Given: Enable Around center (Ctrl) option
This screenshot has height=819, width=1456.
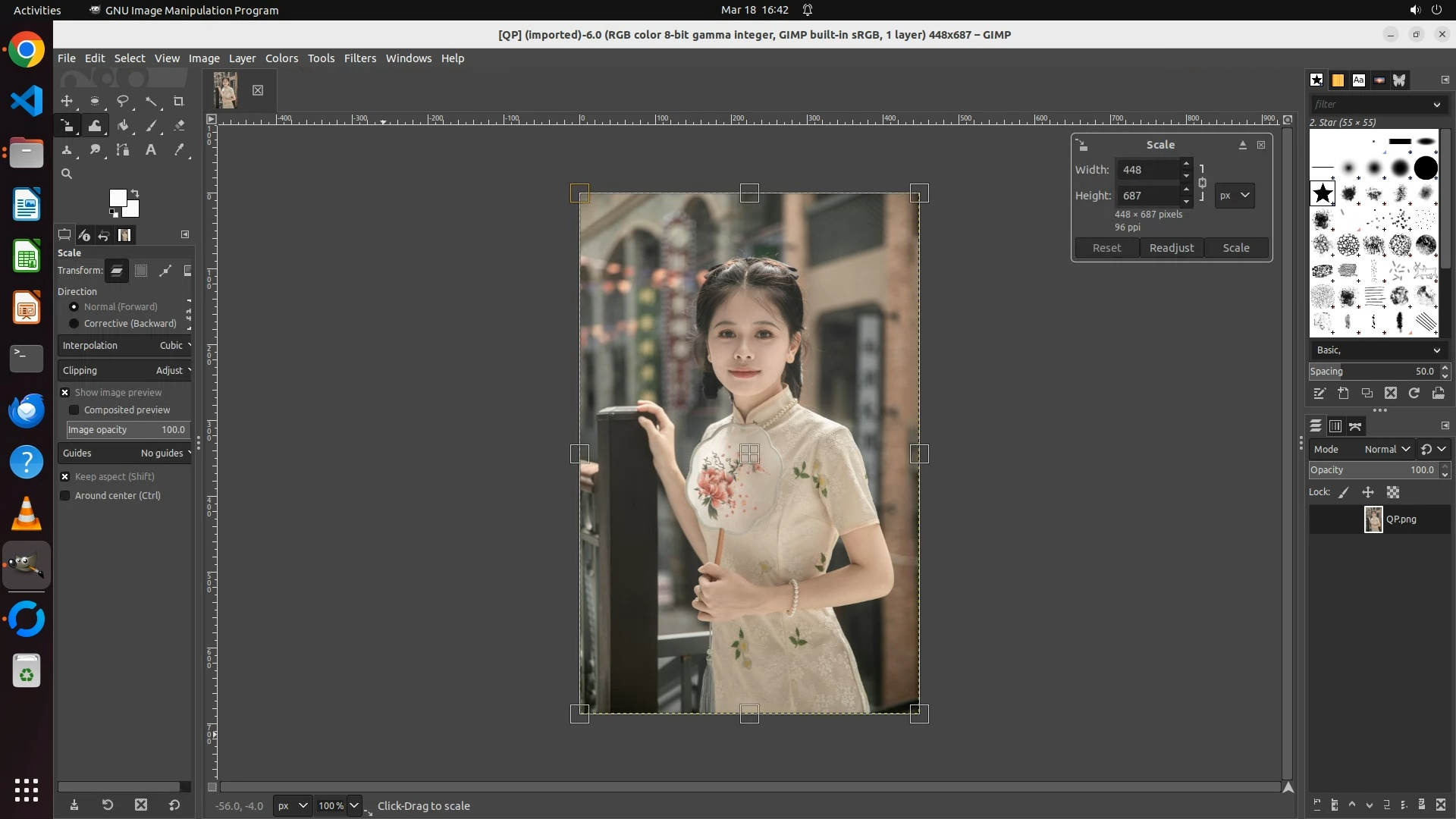Looking at the screenshot, I should 65,496.
